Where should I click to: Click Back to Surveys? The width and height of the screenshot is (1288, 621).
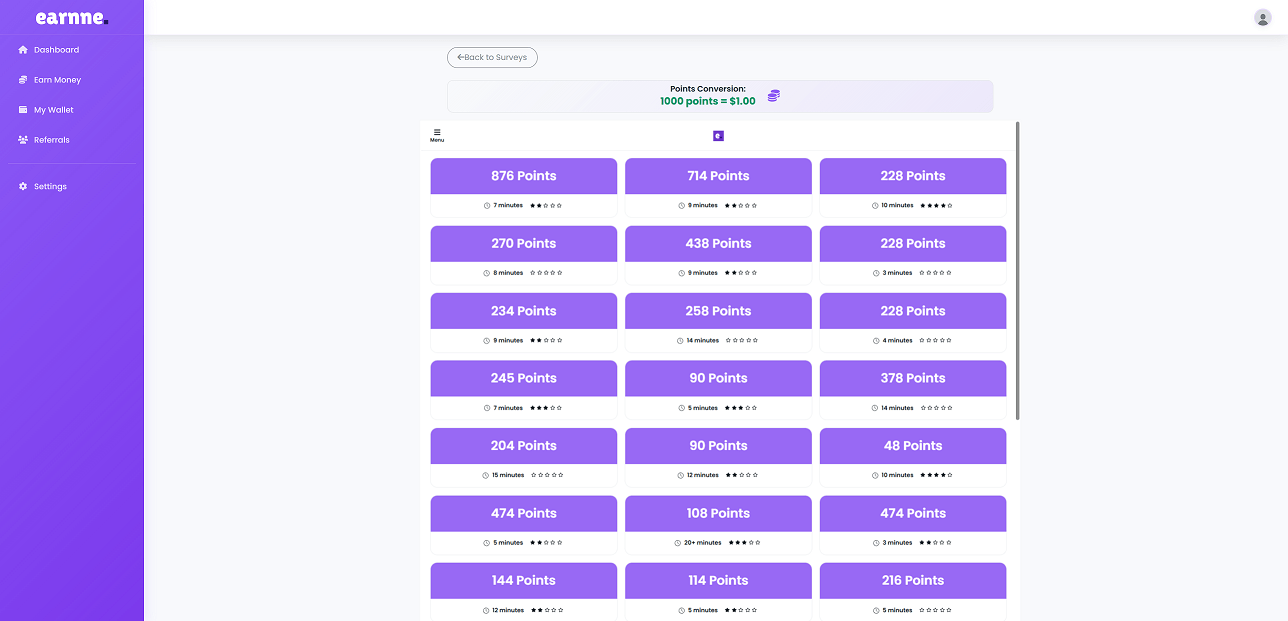click(x=492, y=57)
